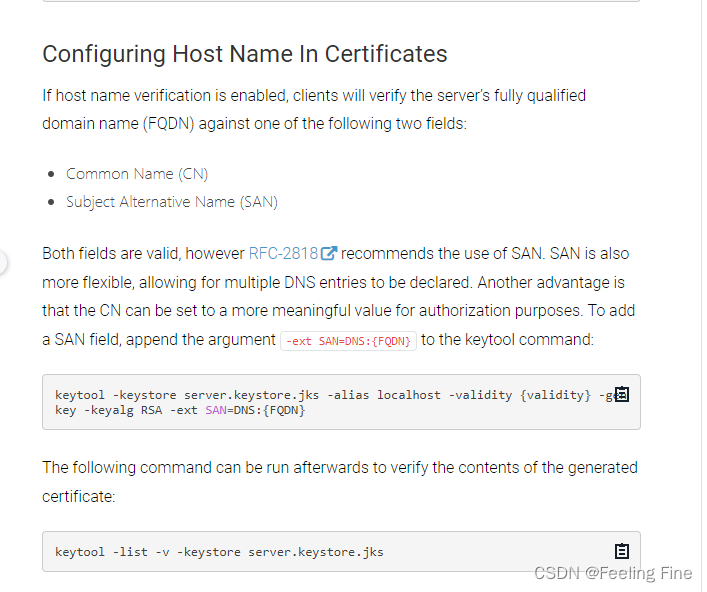Image resolution: width=707 pixels, height=592 pixels.
Task: Toggle the sidebar handle at left edge
Action: pyautogui.click(x=2, y=264)
